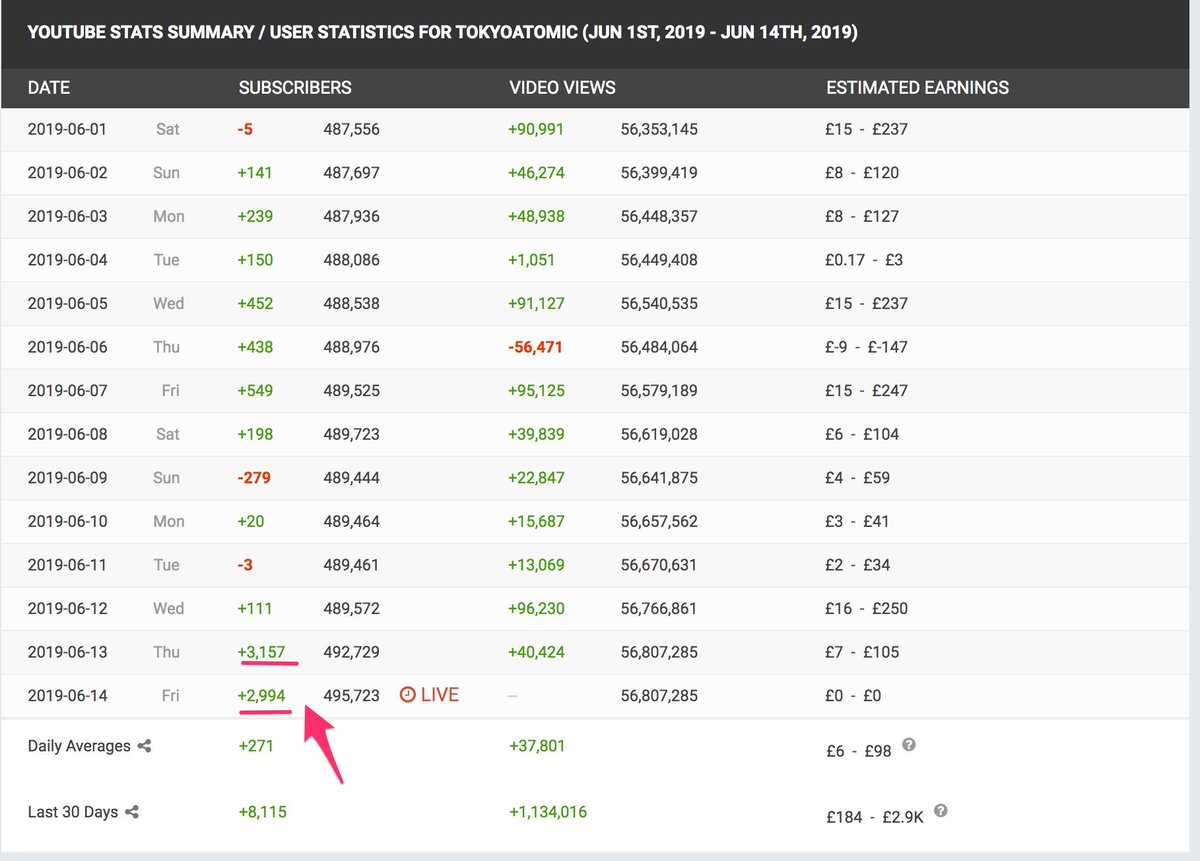Select the date 2019-06-09
This screenshot has height=861, width=1200.
pos(67,477)
